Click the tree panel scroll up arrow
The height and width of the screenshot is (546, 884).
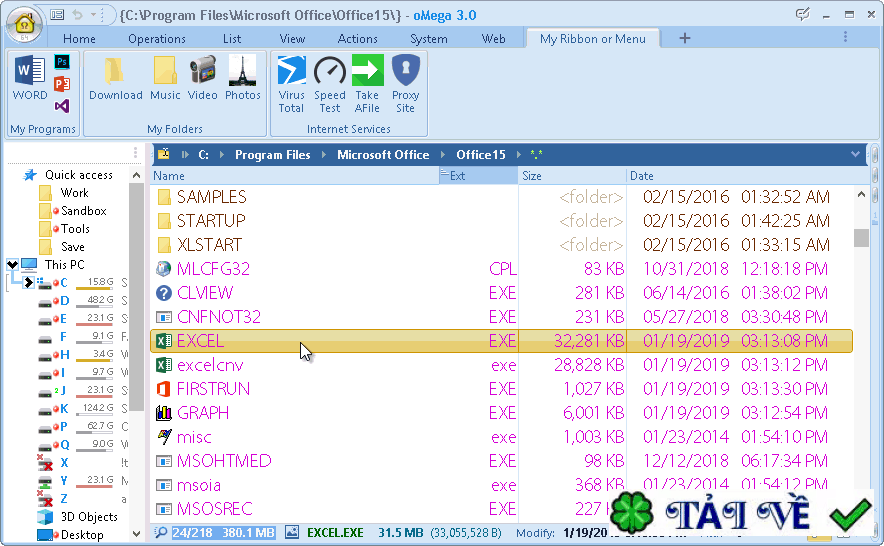coord(136,175)
